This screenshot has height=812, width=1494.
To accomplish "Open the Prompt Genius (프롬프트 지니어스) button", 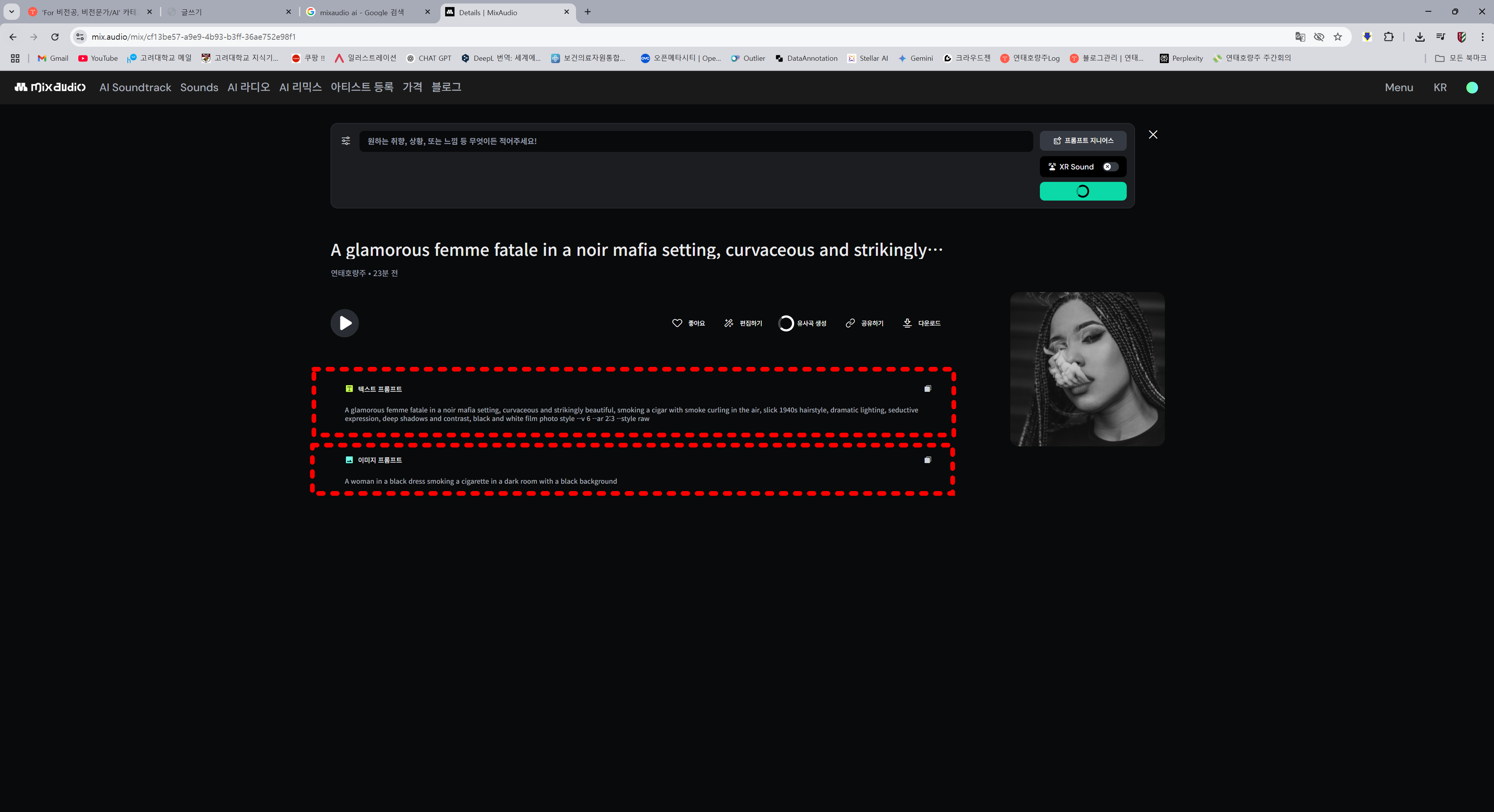I will tap(1083, 140).
